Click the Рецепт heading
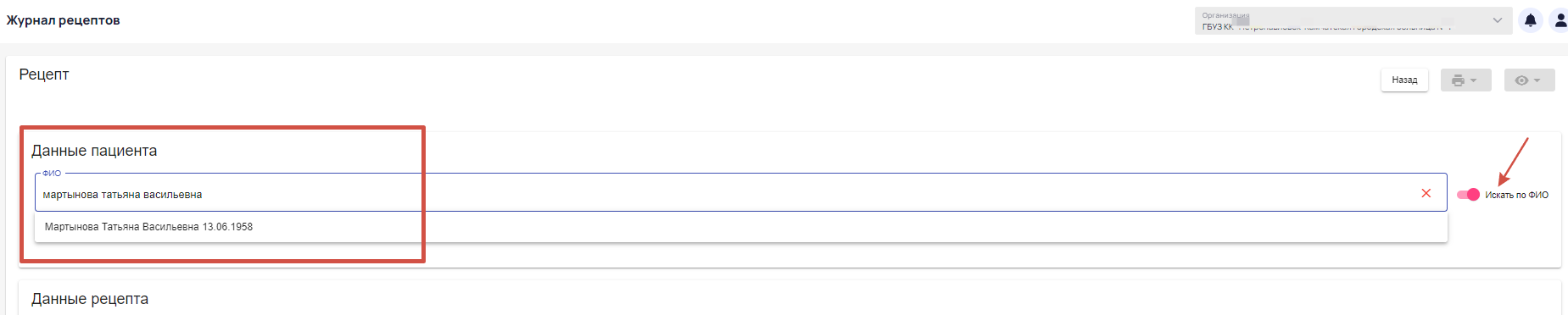 click(44, 75)
